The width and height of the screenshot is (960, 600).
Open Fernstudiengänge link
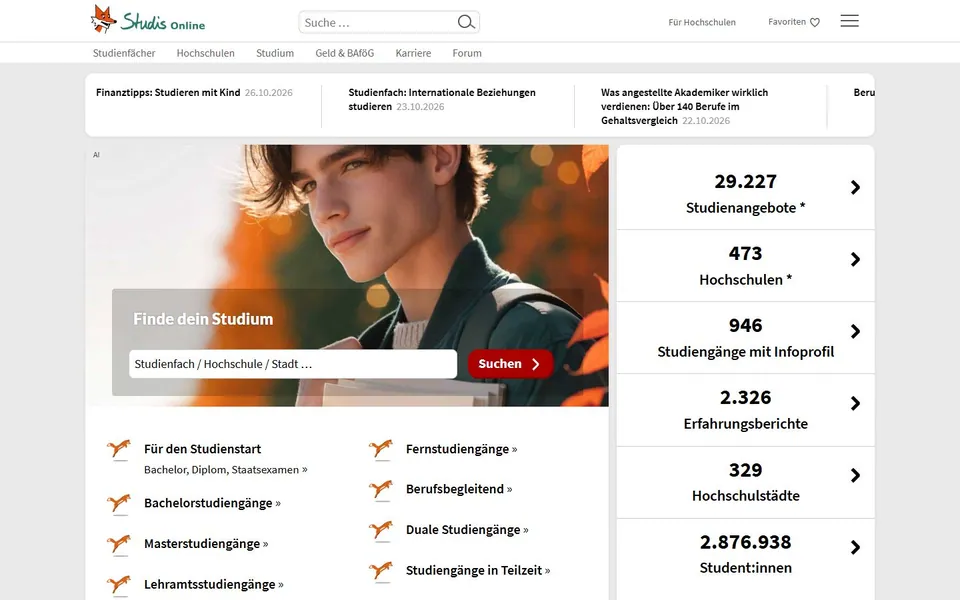point(462,449)
